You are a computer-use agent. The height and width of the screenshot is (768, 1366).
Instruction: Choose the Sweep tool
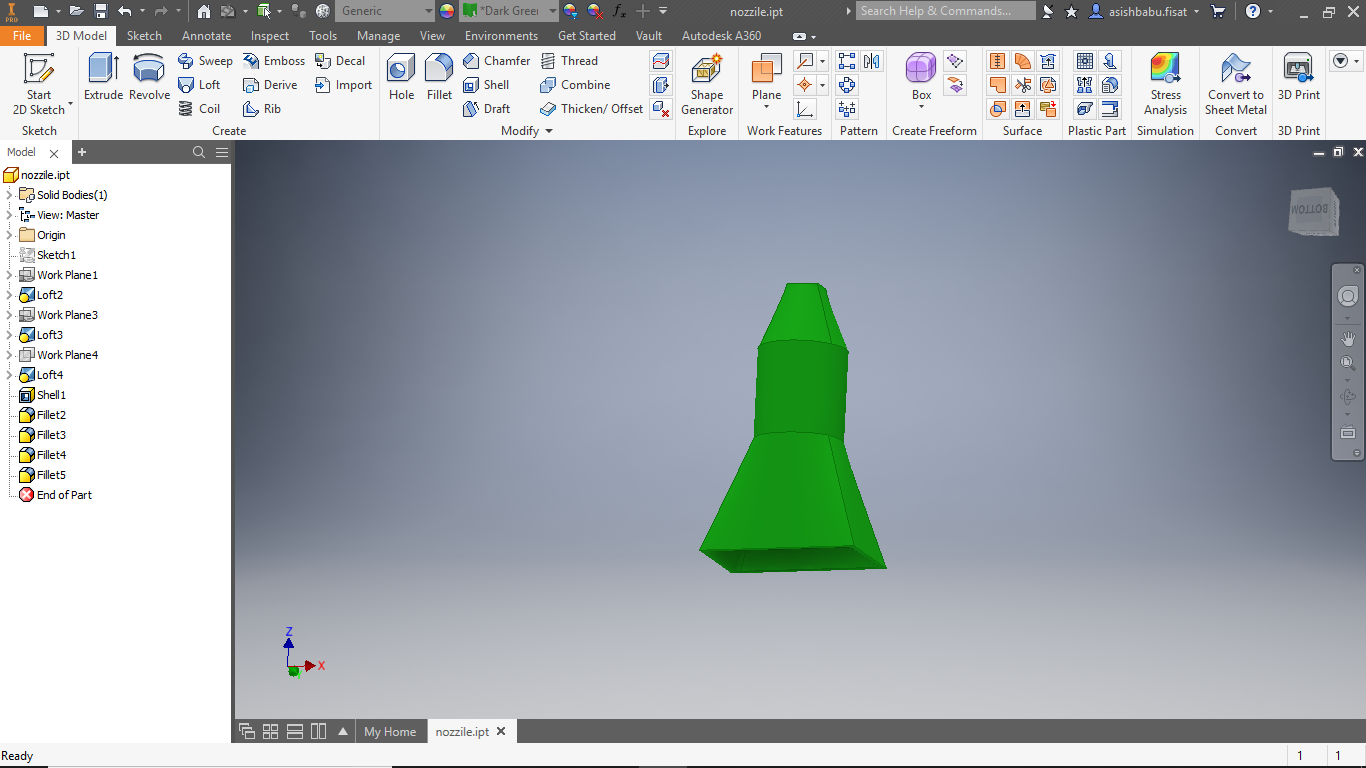(205, 61)
